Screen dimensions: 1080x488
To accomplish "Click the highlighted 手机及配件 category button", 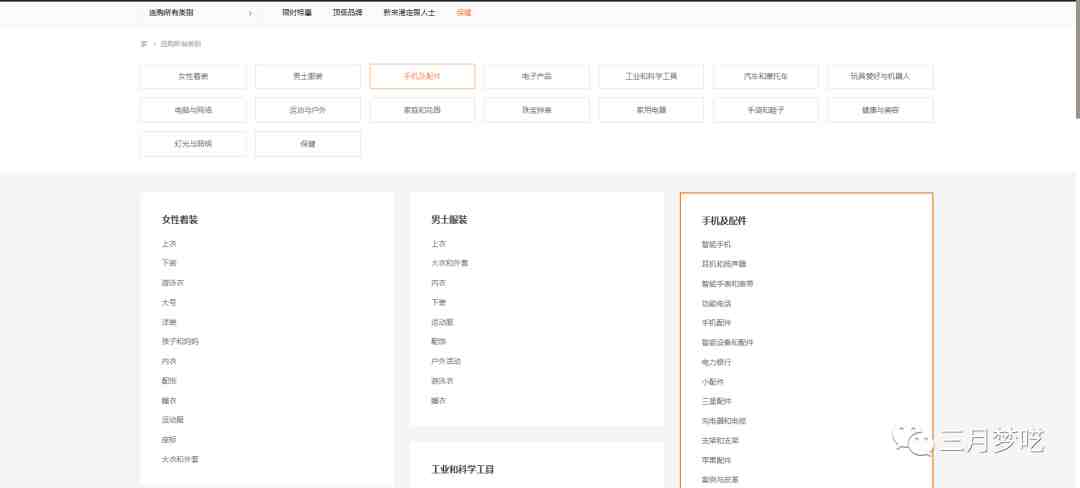I will coord(422,76).
